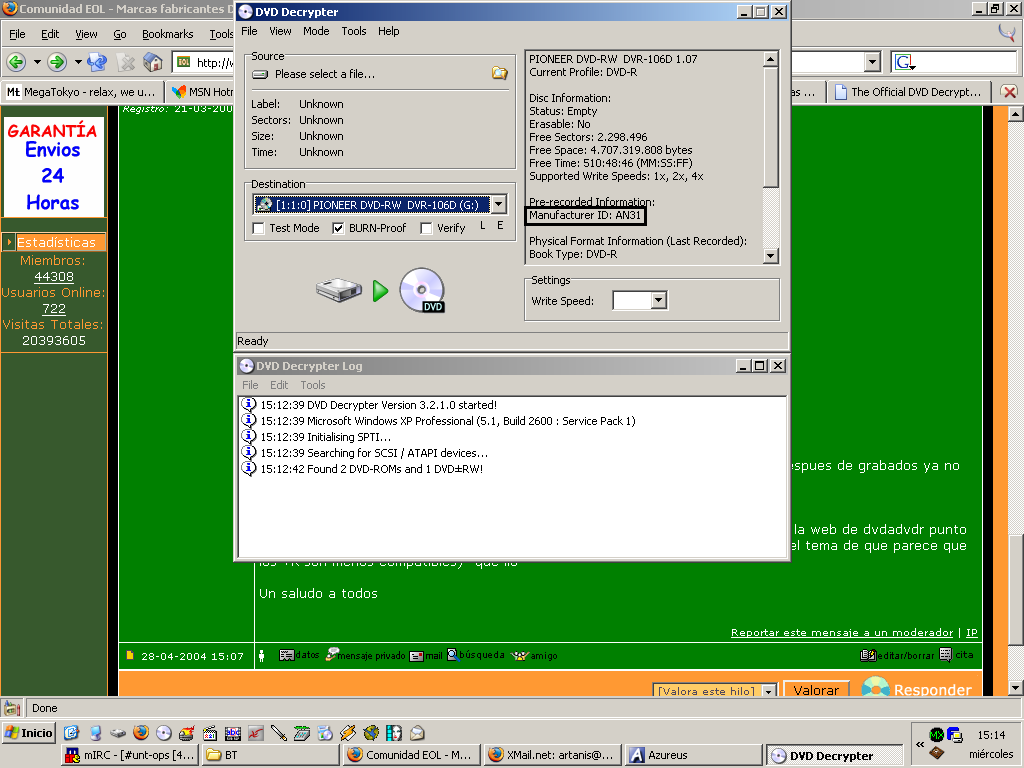Open the Firefox address bar dropdown

coord(872,62)
